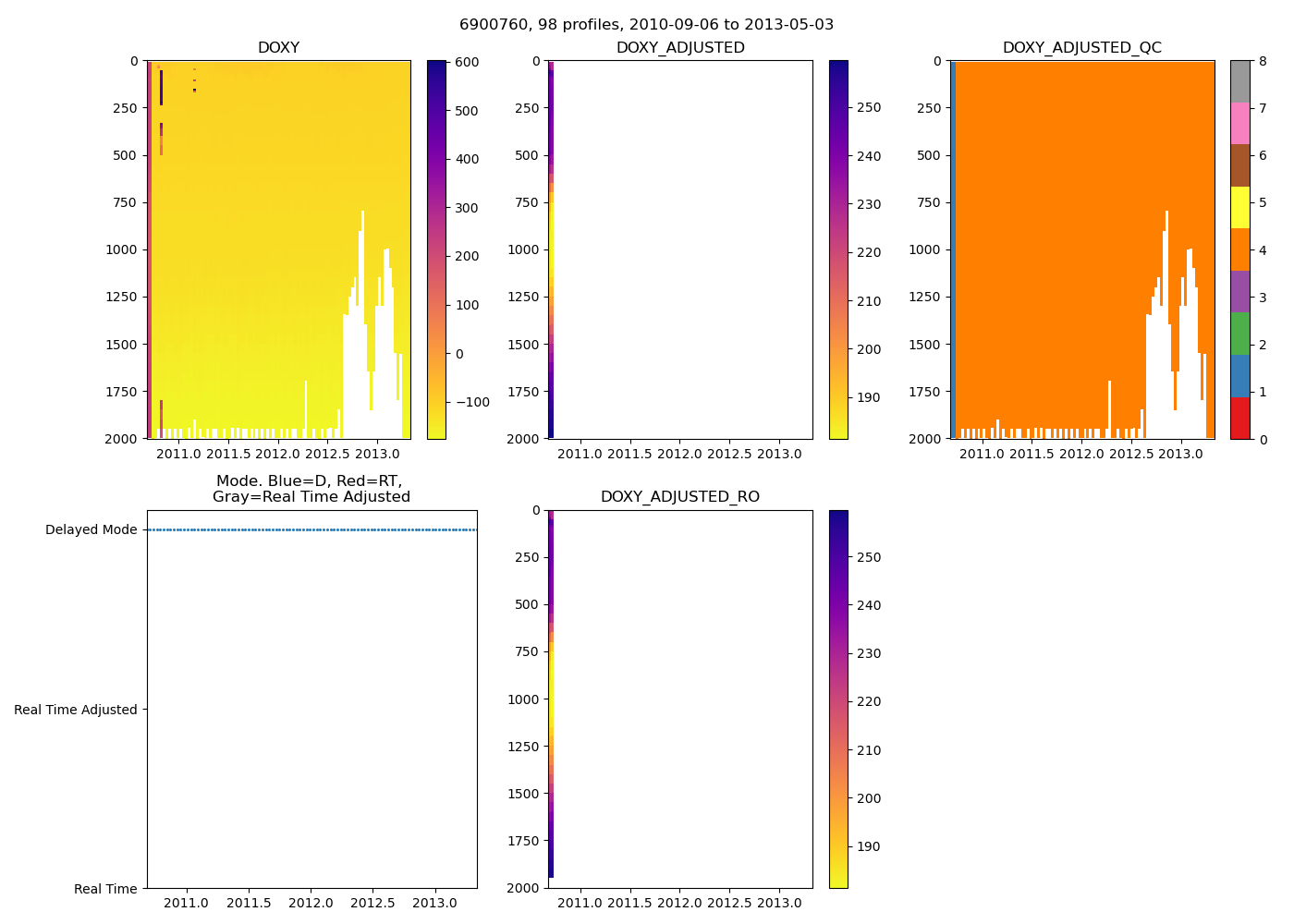1294x924 pixels.
Task: Select the pink swatch in QC colorbar
Action: tap(1239, 124)
